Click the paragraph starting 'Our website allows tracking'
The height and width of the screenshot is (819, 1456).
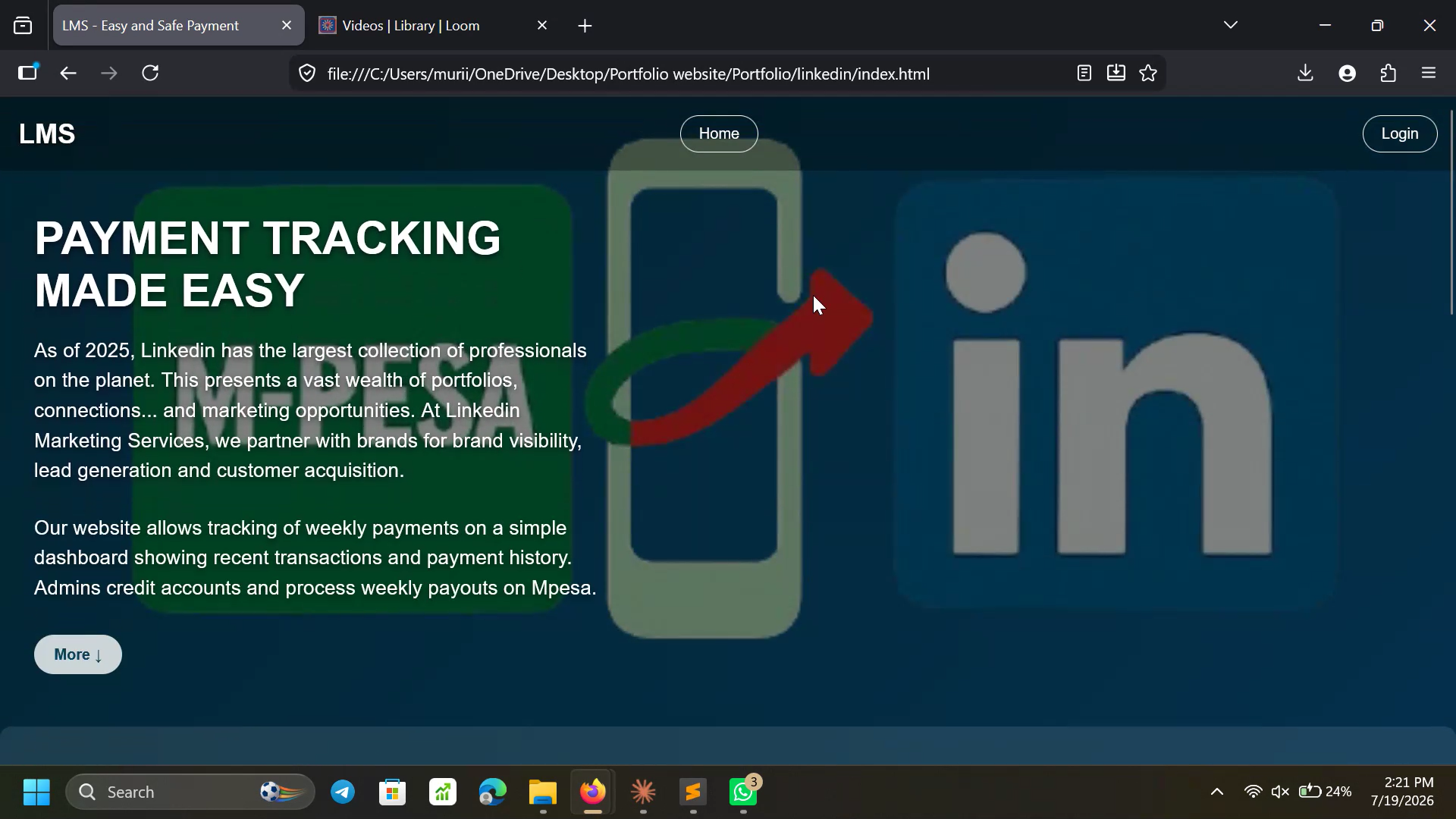[x=315, y=558]
